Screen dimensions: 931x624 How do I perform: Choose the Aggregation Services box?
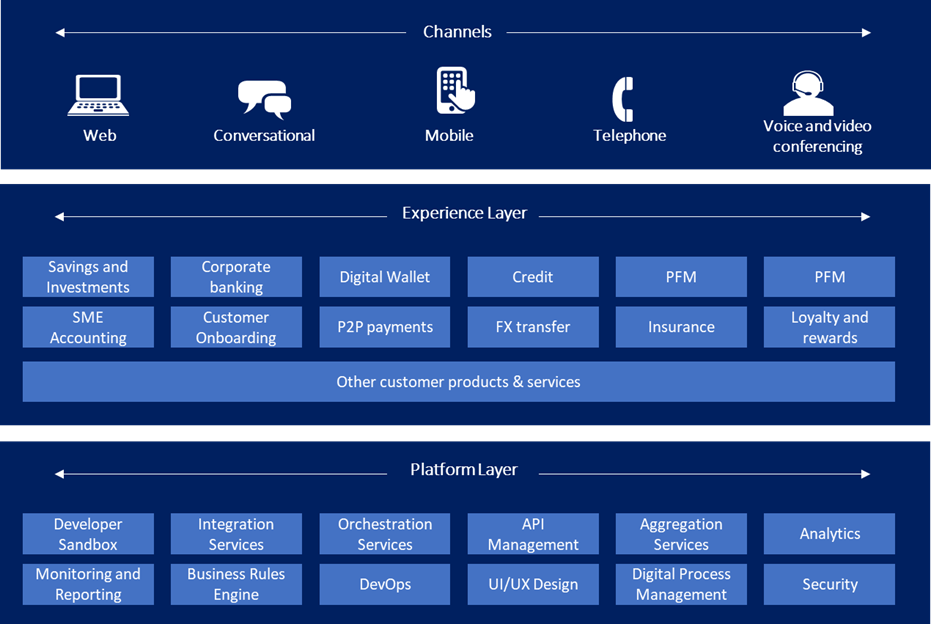(681, 534)
